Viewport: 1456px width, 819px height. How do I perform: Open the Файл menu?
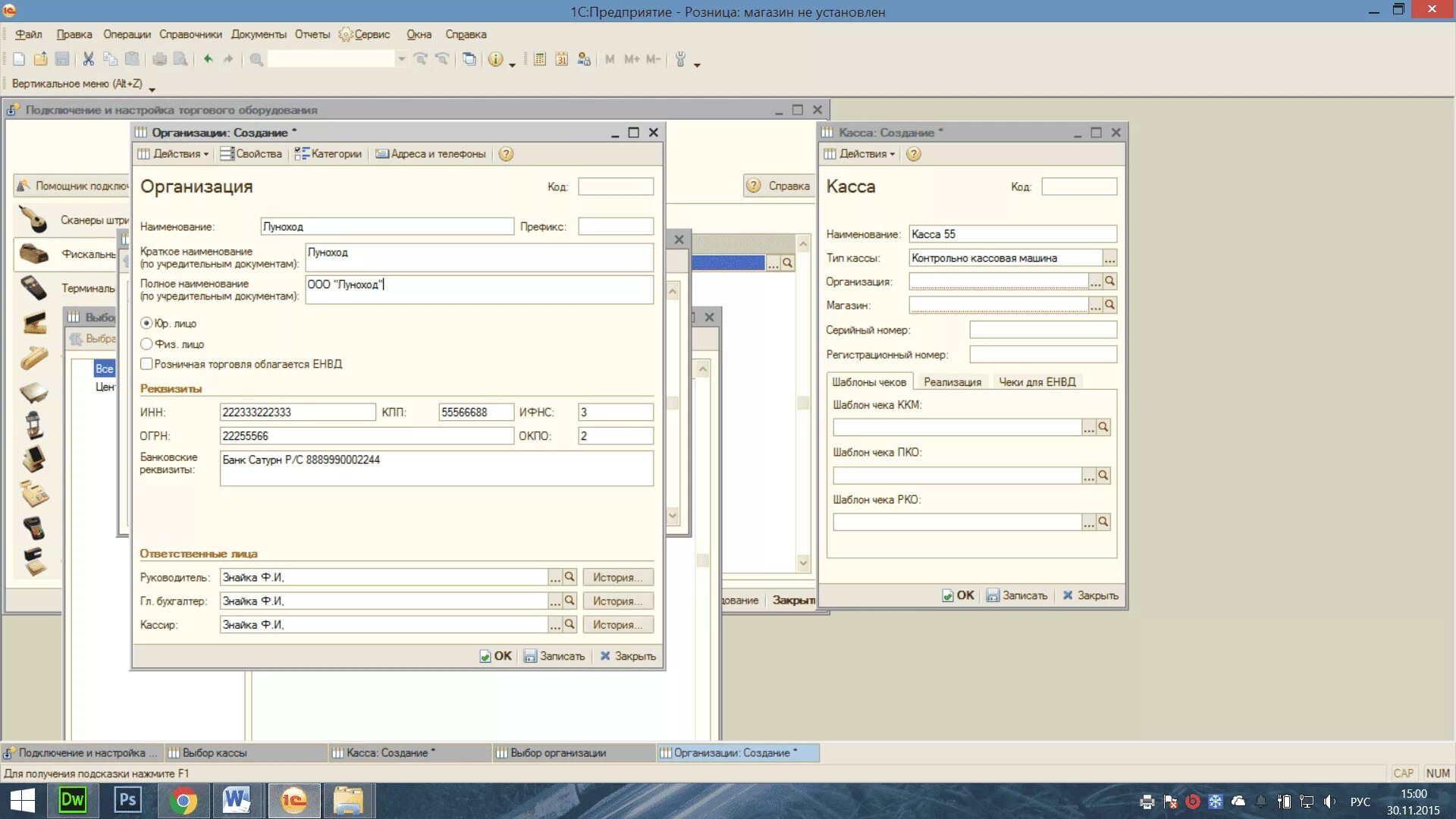(x=29, y=34)
